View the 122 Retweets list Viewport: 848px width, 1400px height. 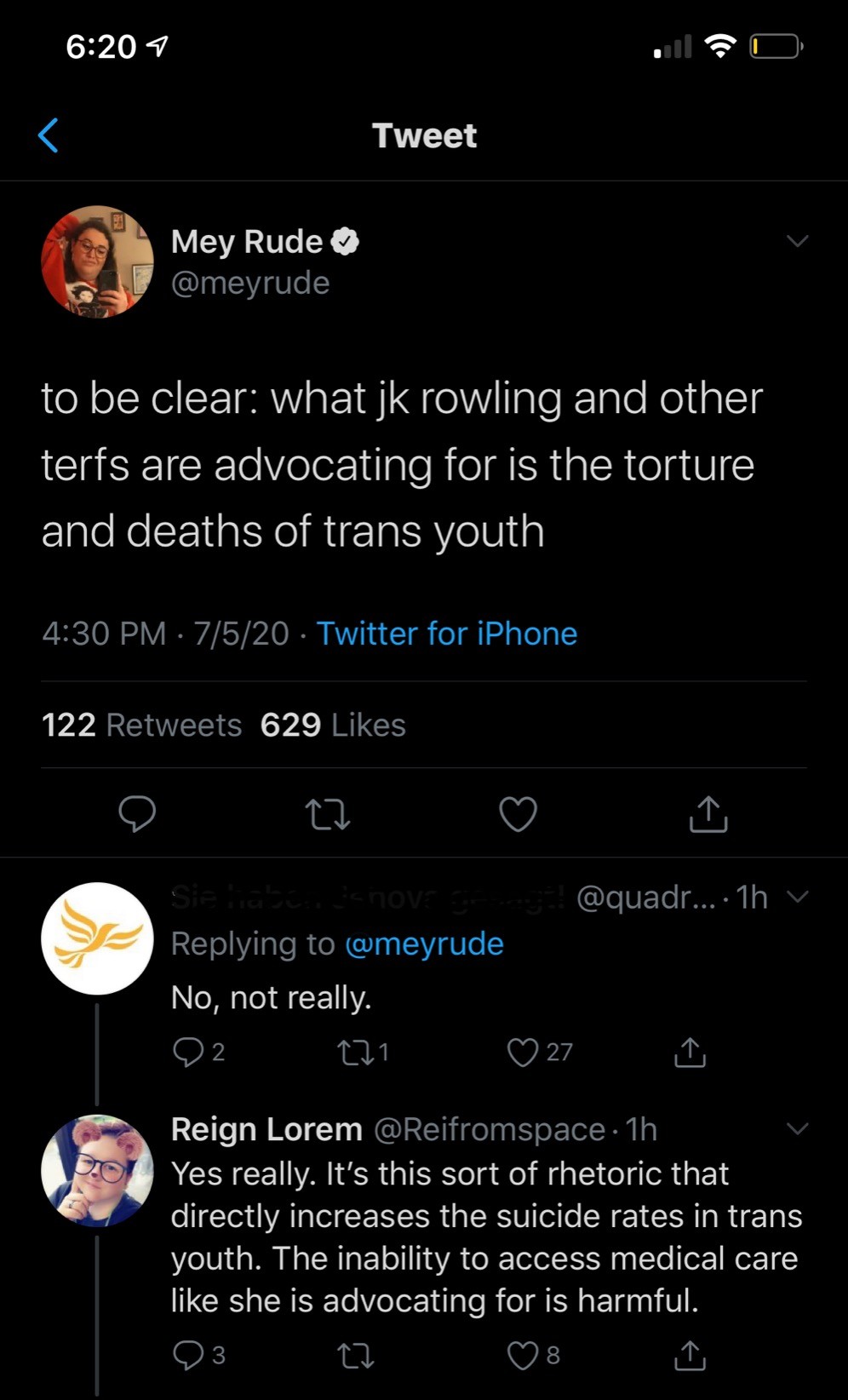[141, 725]
